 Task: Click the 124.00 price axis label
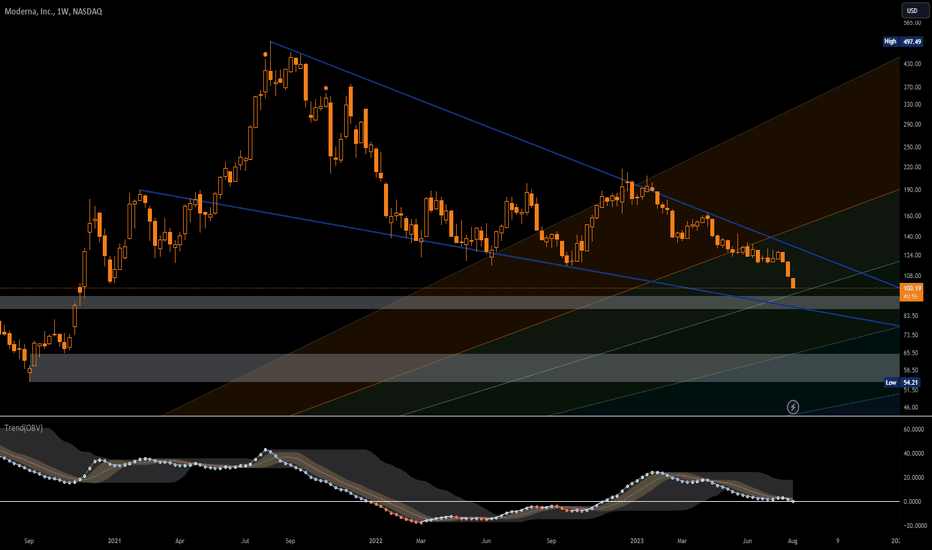(912, 256)
